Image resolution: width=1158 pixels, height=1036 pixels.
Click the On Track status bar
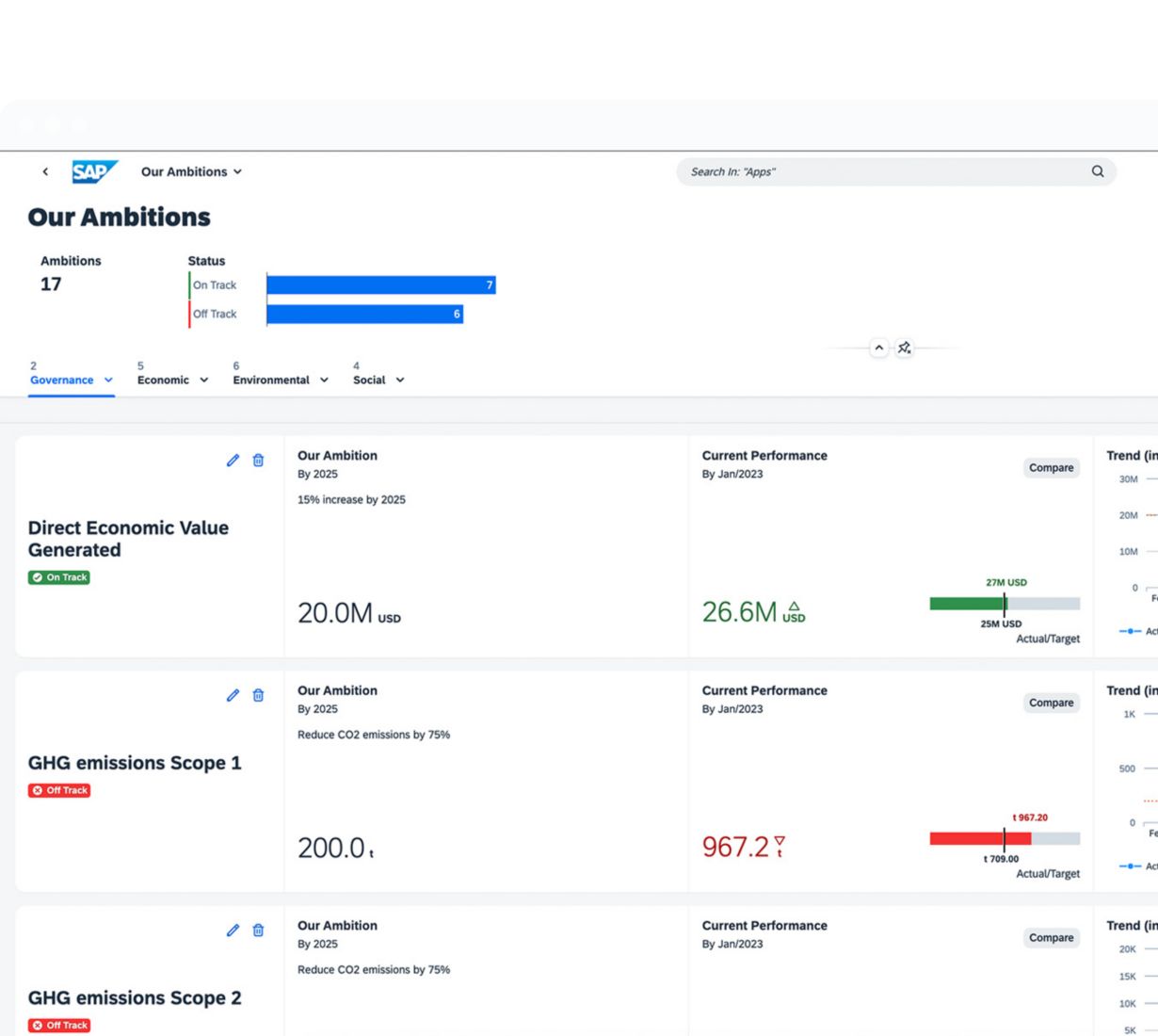coord(380,285)
